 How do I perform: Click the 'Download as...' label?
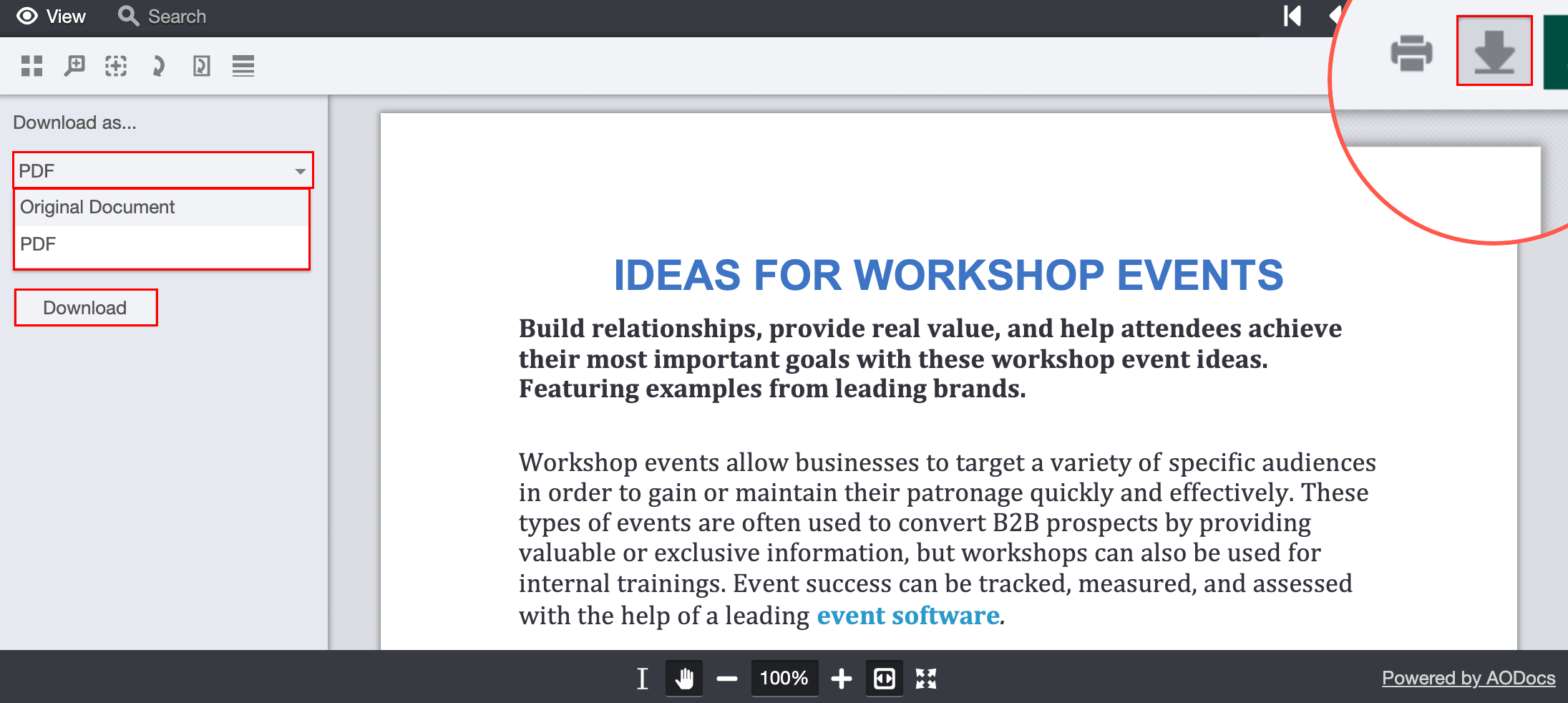point(74,122)
